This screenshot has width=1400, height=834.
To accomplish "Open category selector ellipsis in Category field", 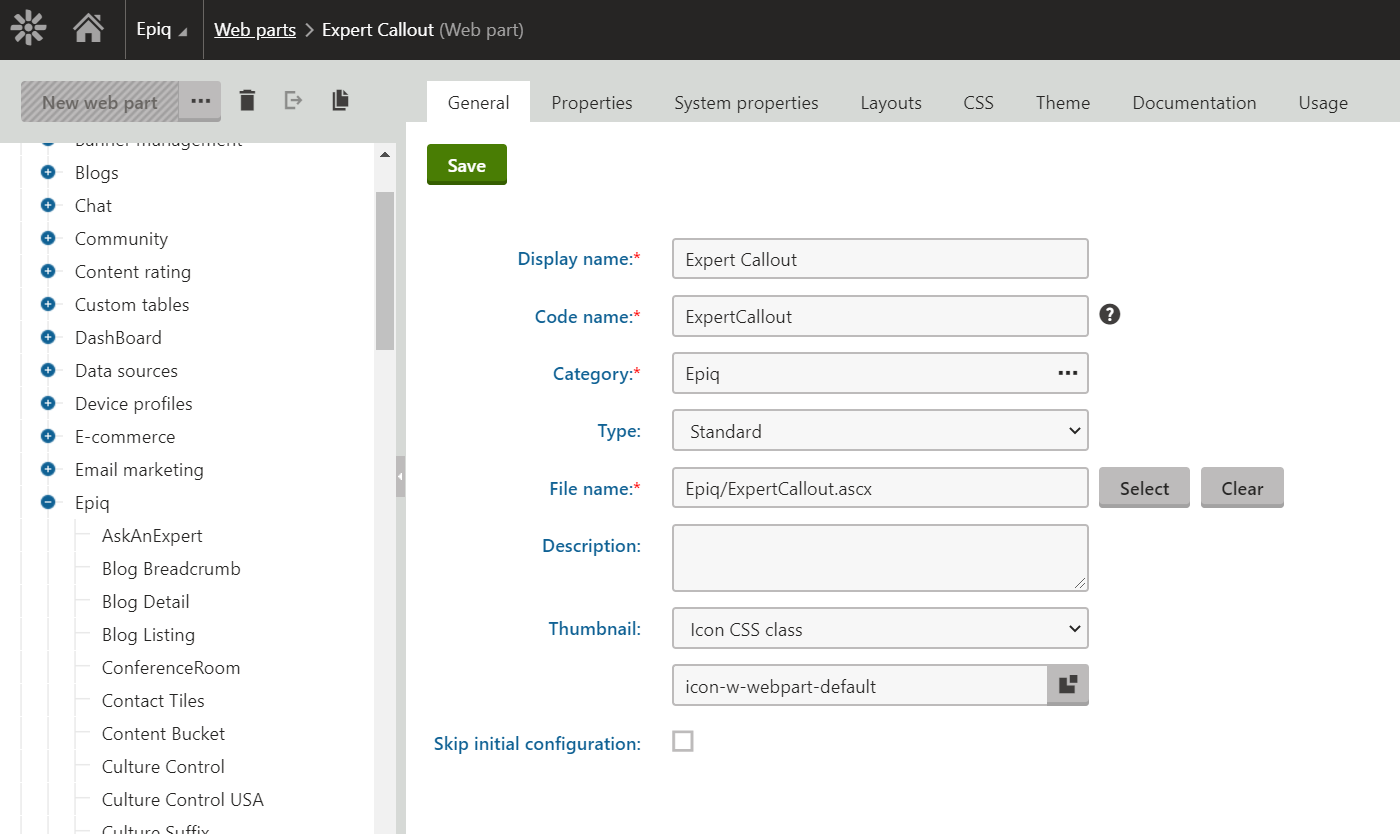I will pyautogui.click(x=1067, y=373).
